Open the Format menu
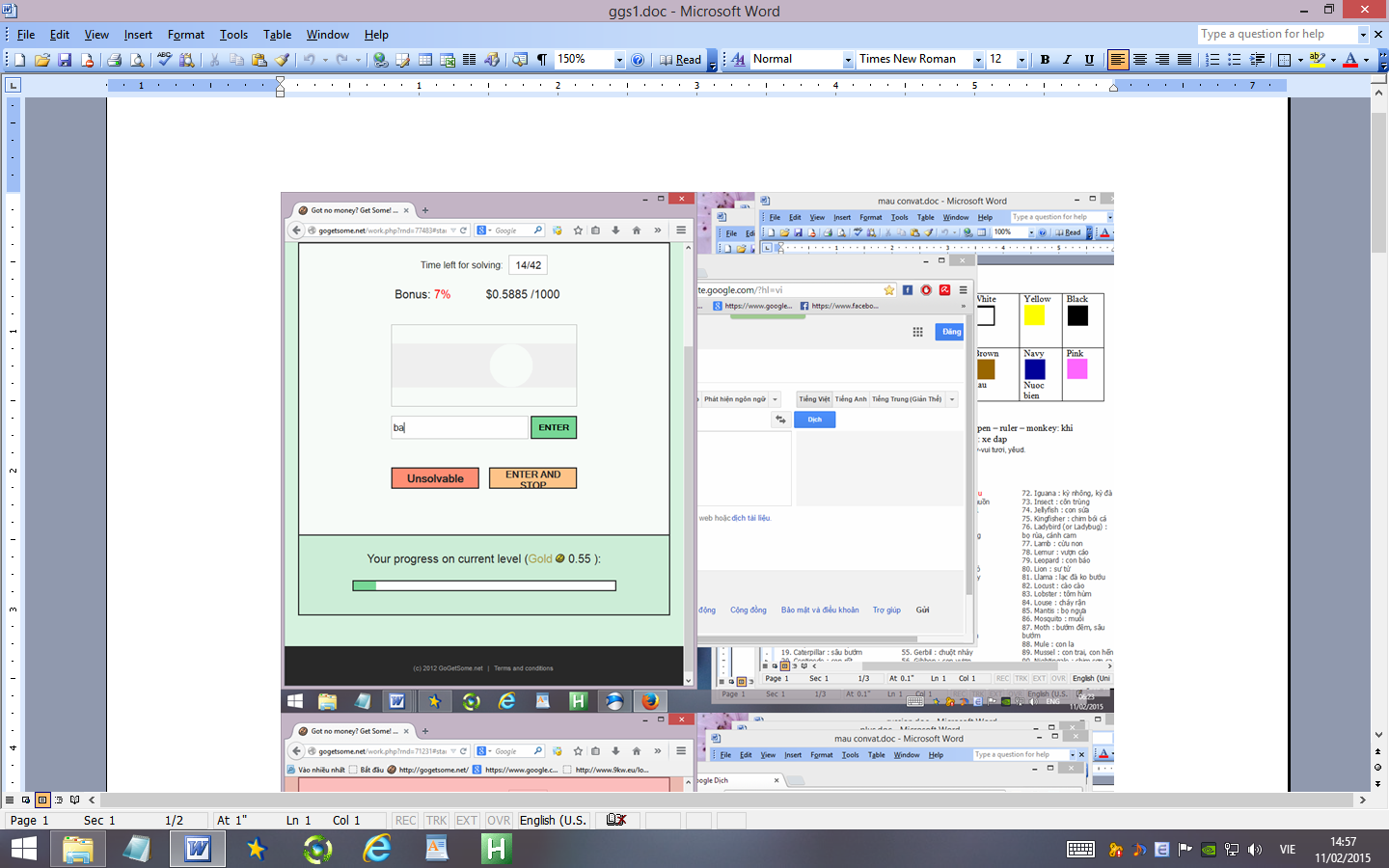 185,35
